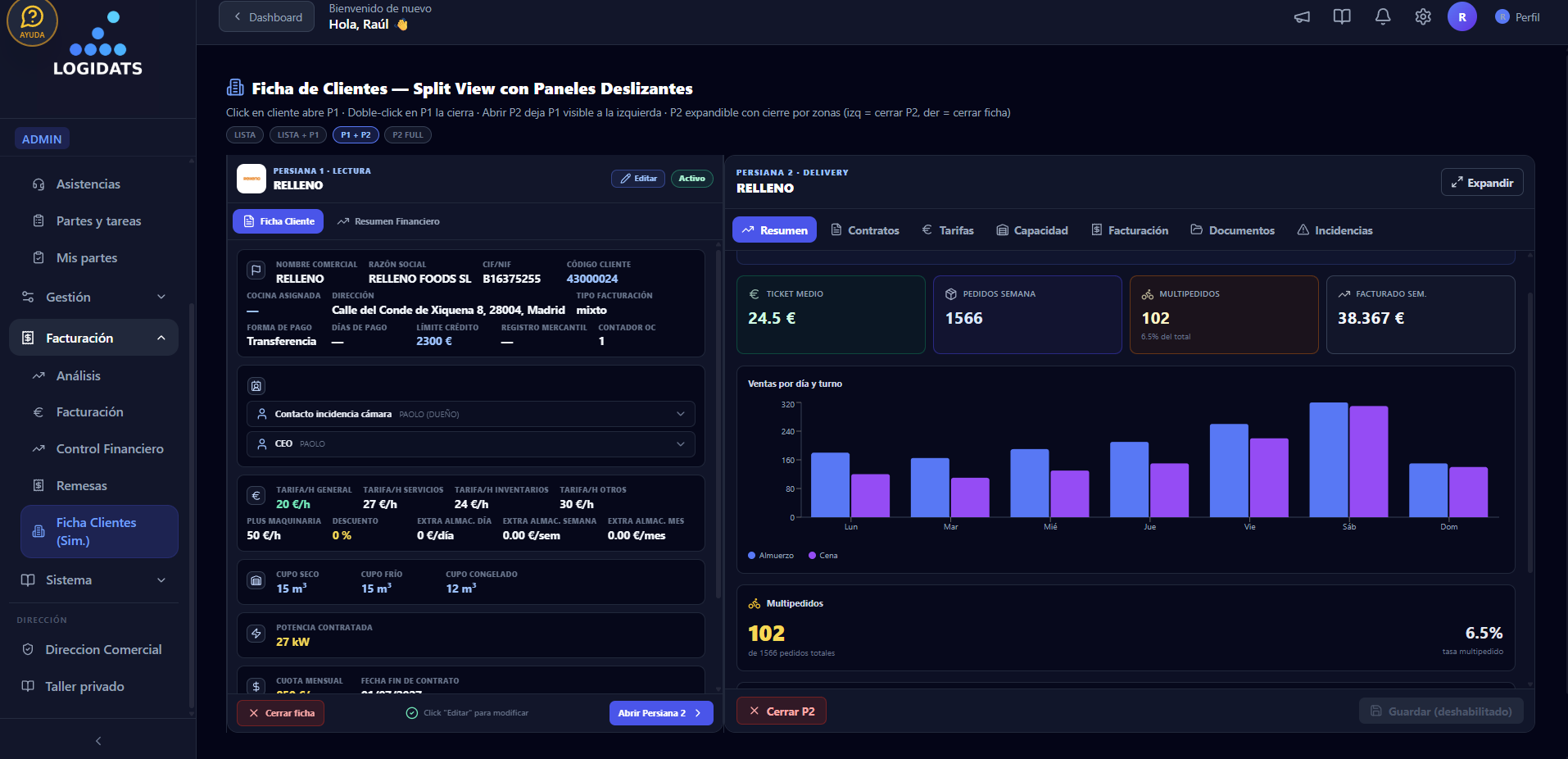Image resolution: width=1568 pixels, height=759 pixels.
Task: Go back to Dashboard
Action: tap(267, 16)
